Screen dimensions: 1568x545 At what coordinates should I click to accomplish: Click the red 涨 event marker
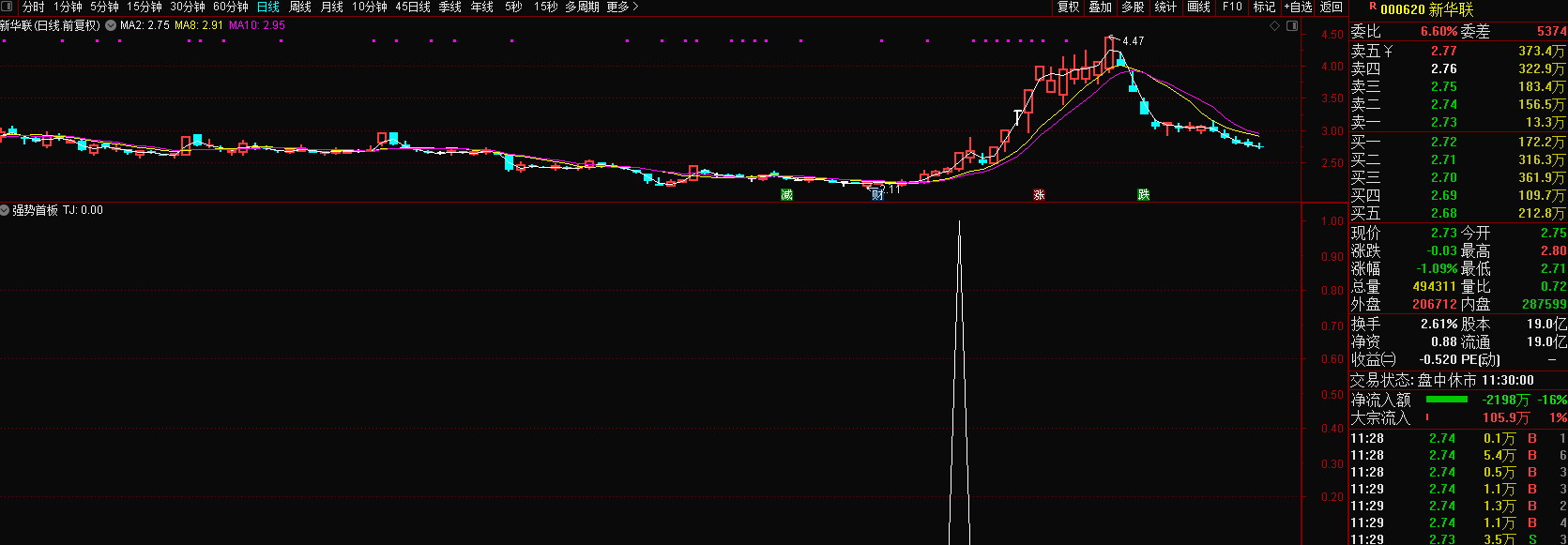1039,195
